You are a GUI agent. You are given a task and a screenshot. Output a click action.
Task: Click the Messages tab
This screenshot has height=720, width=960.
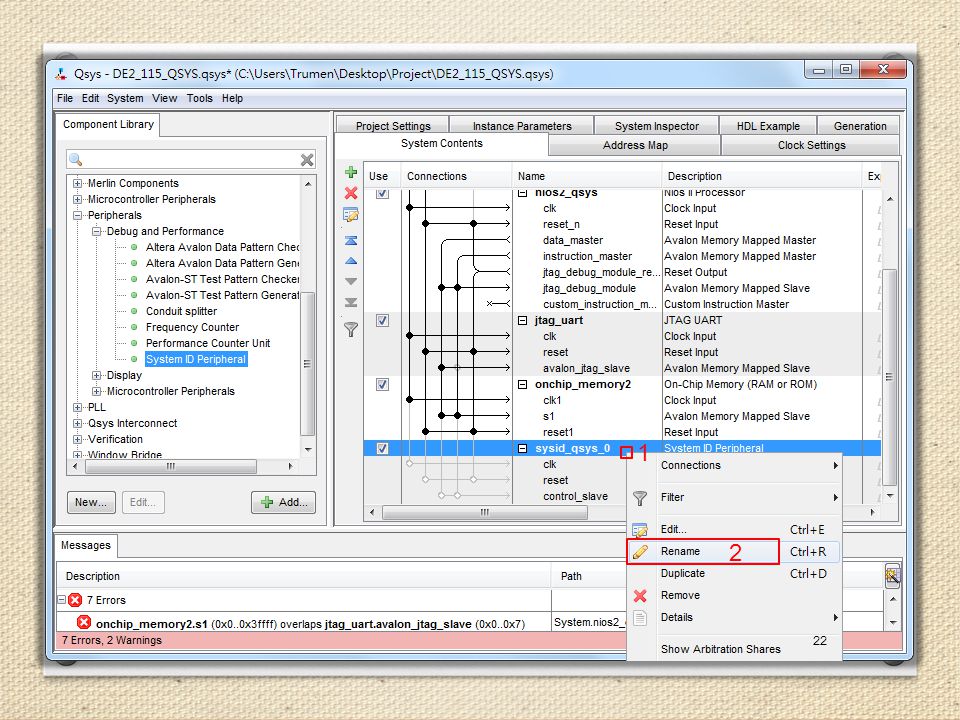point(86,545)
